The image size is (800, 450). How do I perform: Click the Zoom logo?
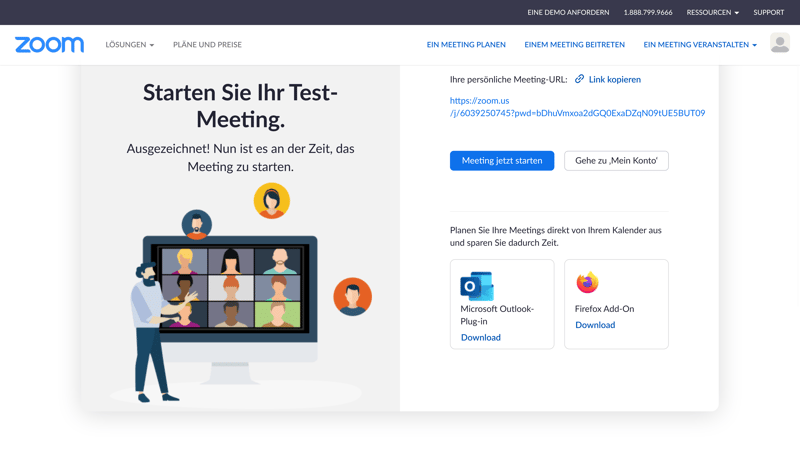point(49,45)
